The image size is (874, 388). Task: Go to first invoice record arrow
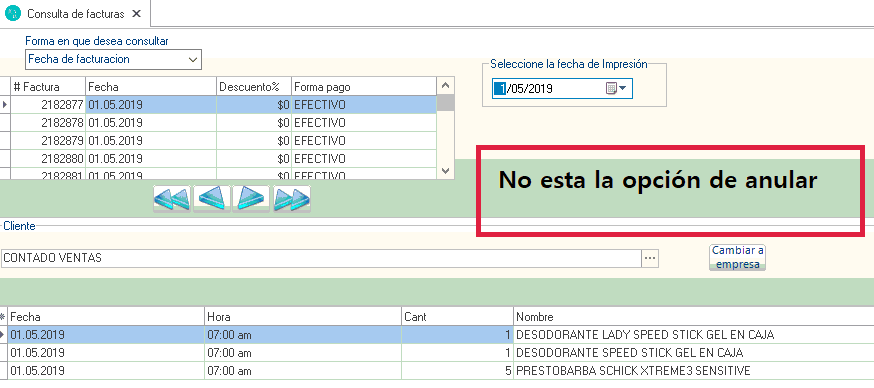[172, 198]
